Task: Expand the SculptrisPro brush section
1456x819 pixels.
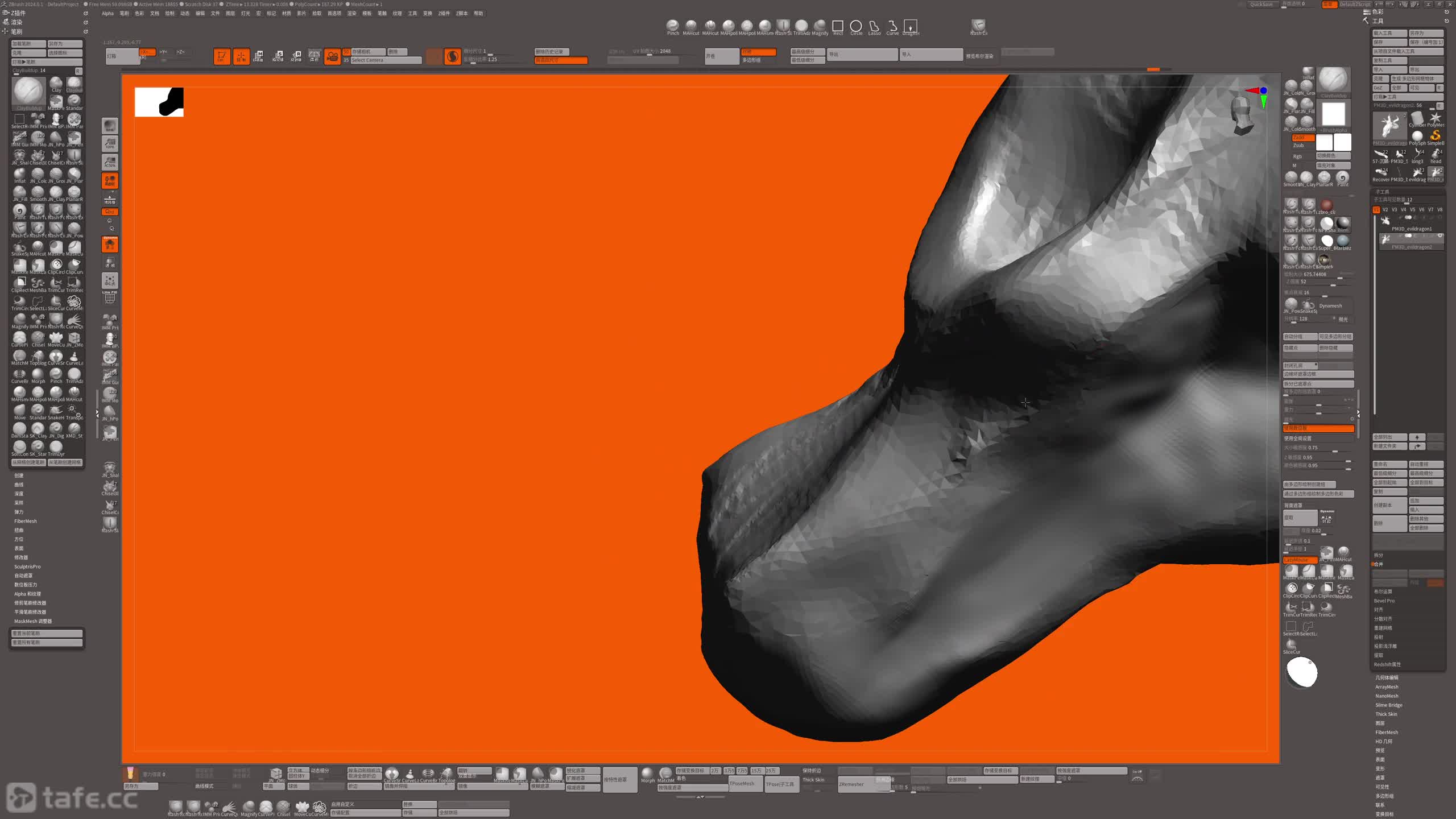Action: [x=27, y=566]
